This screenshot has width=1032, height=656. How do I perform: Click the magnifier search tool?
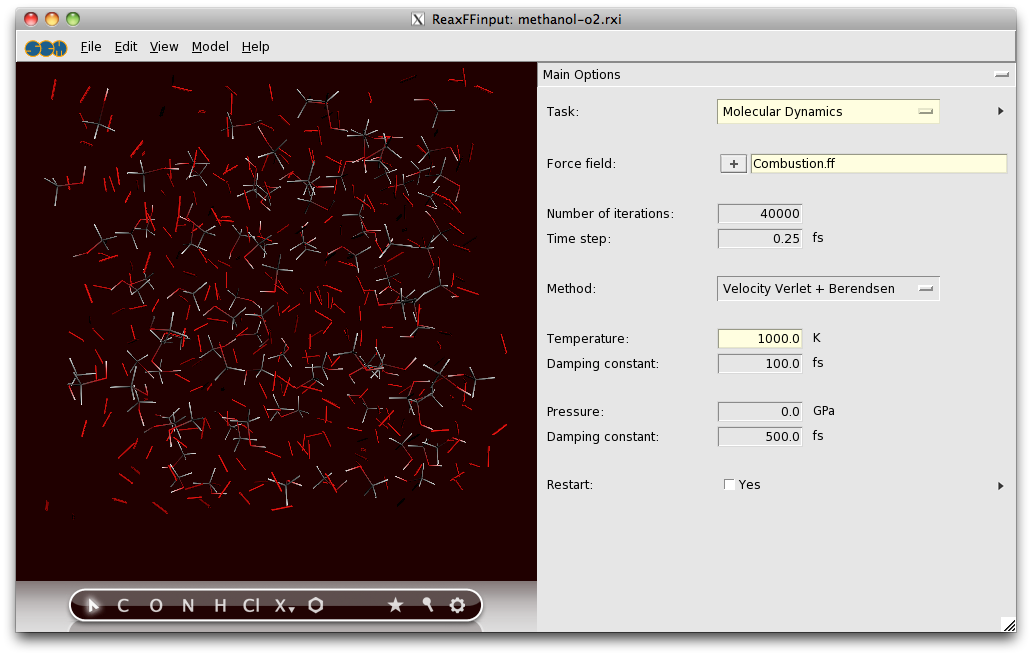pos(428,605)
